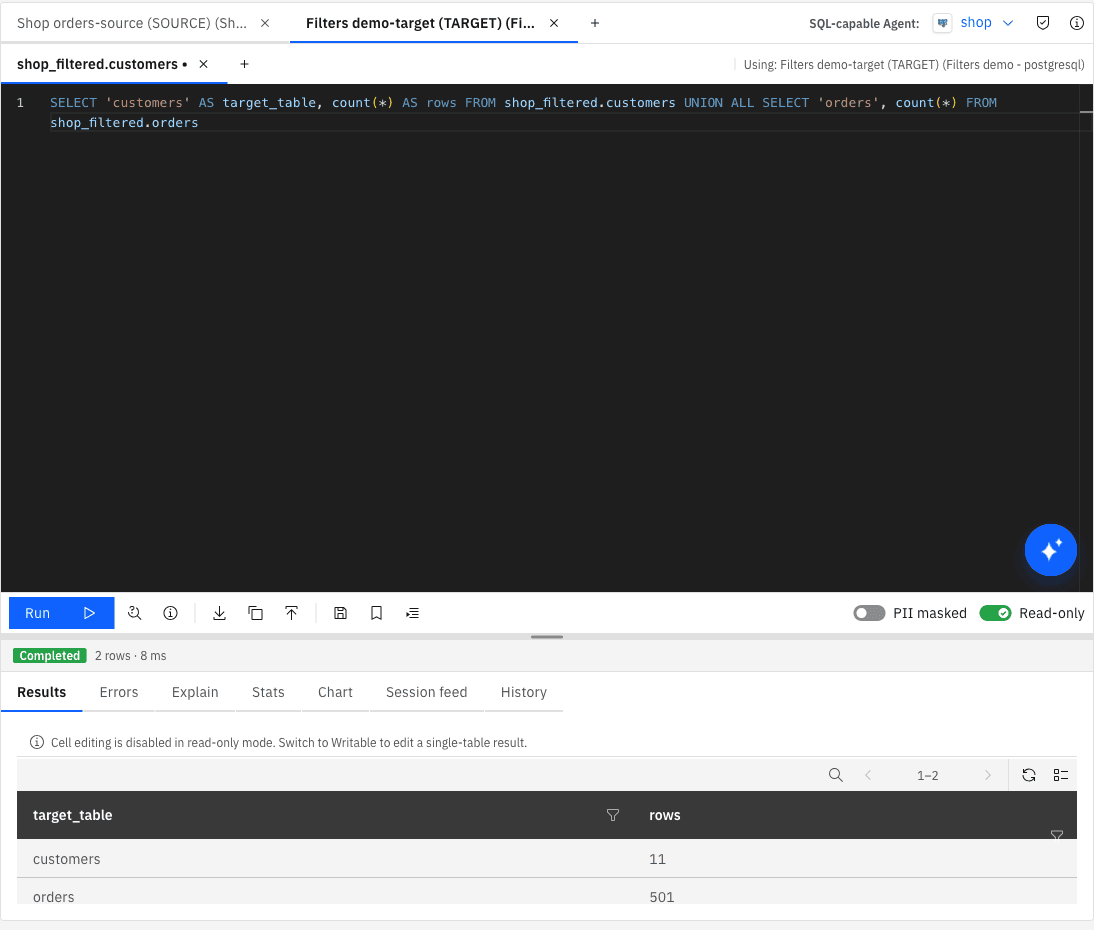Click the info icon beside Run toolbar
This screenshot has height=930, width=1094.
pos(170,613)
